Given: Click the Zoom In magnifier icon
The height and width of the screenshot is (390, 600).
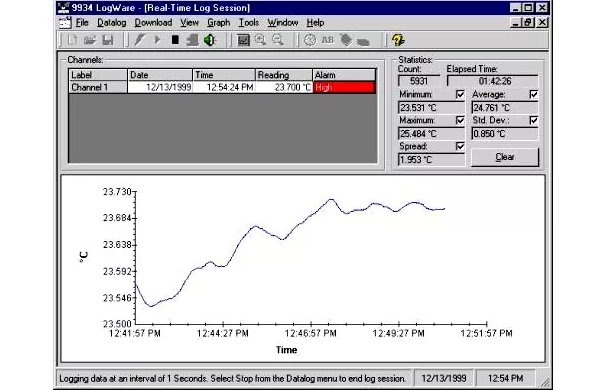Looking at the screenshot, I should click(x=261, y=40).
